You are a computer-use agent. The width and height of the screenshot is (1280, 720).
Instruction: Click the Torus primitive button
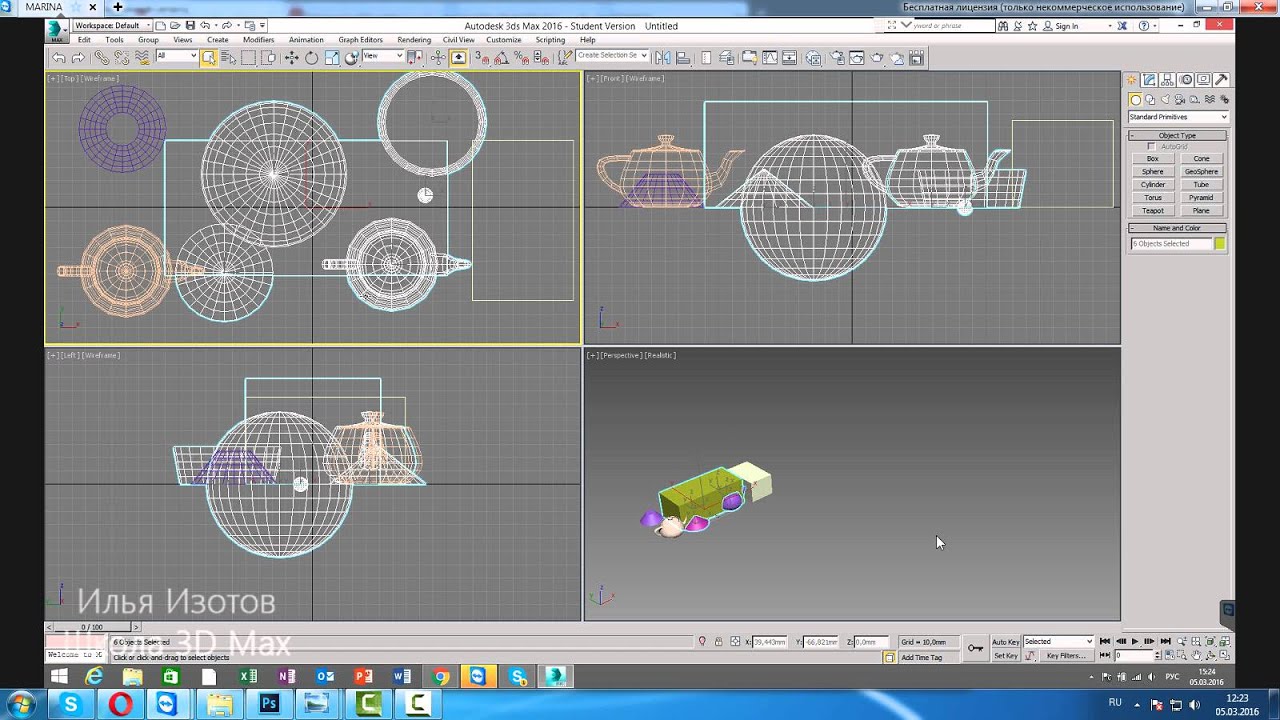(x=1153, y=198)
